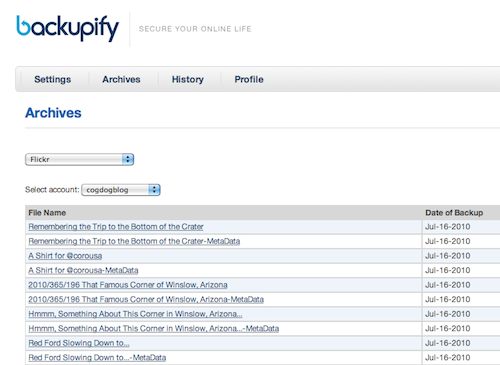Viewport: 500px width, 365px height.
Task: Open the Settings tab
Action: coord(53,79)
